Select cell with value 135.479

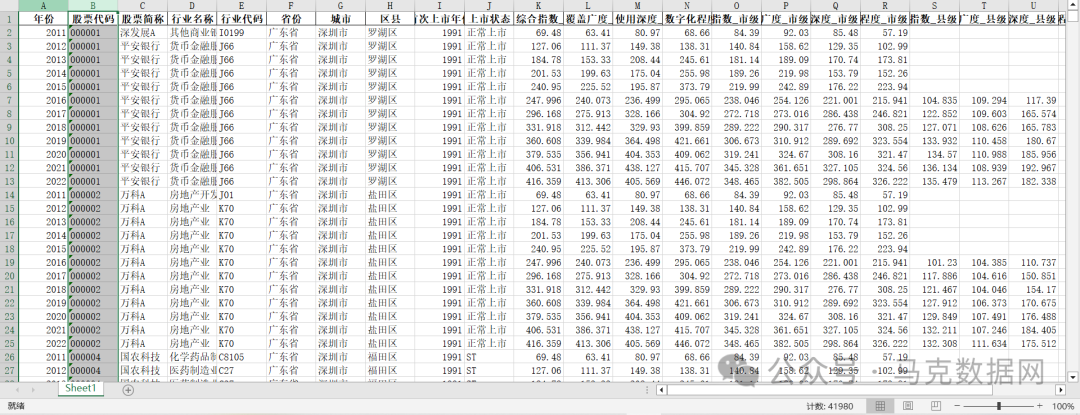(935, 182)
